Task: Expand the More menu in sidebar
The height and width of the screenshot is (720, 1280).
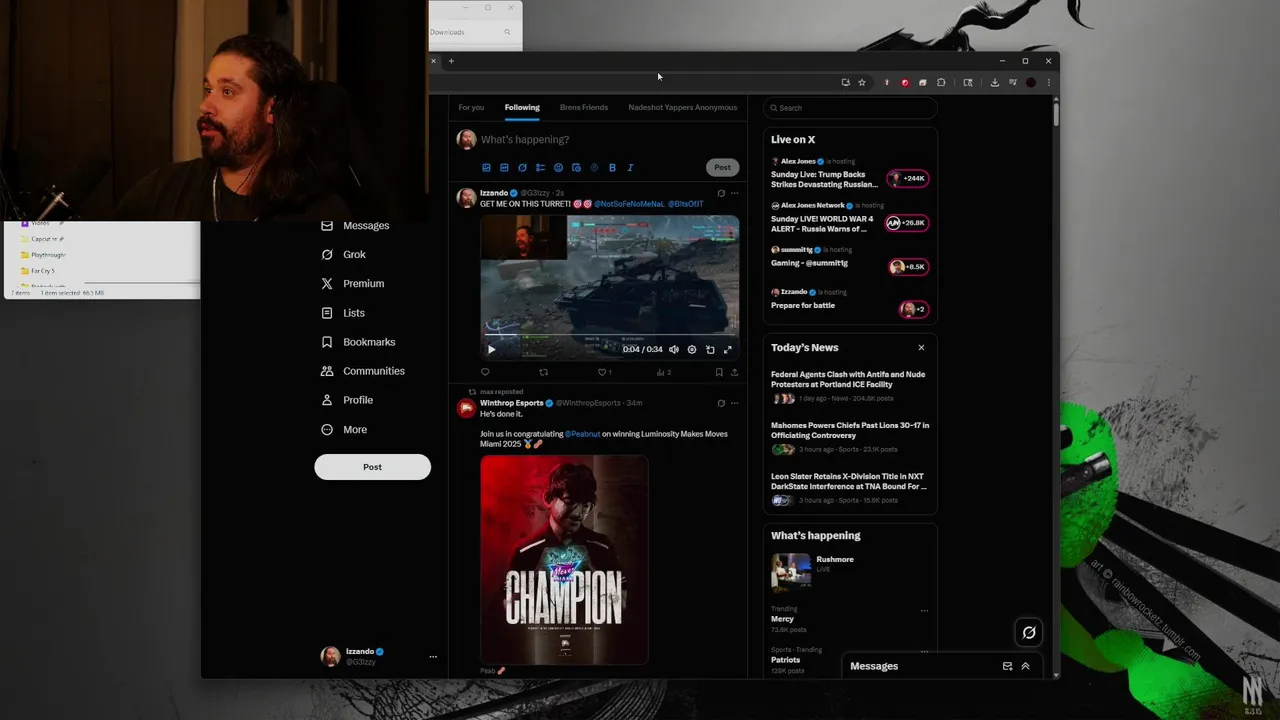Action: (x=343, y=430)
